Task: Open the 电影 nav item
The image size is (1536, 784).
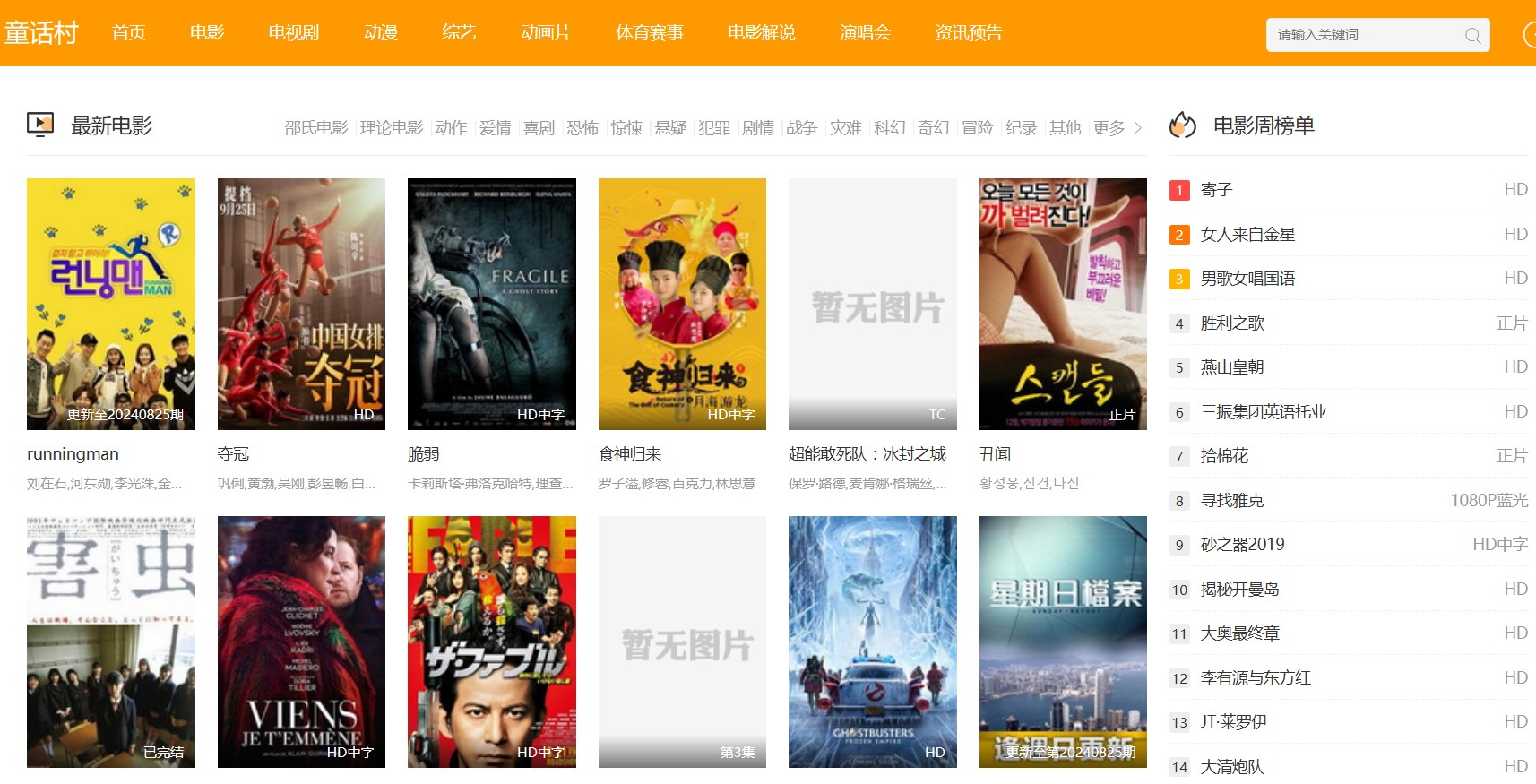Action: click(207, 33)
